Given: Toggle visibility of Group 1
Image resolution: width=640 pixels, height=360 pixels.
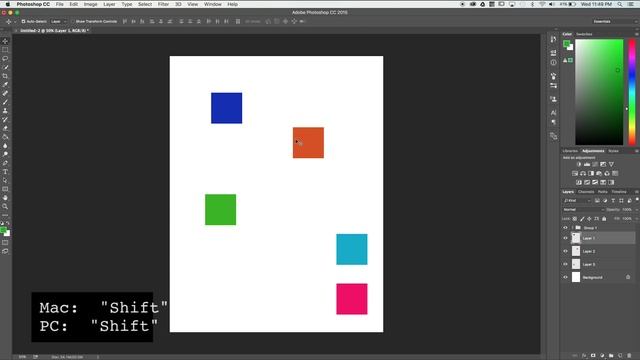Looking at the screenshot, I should [565, 228].
